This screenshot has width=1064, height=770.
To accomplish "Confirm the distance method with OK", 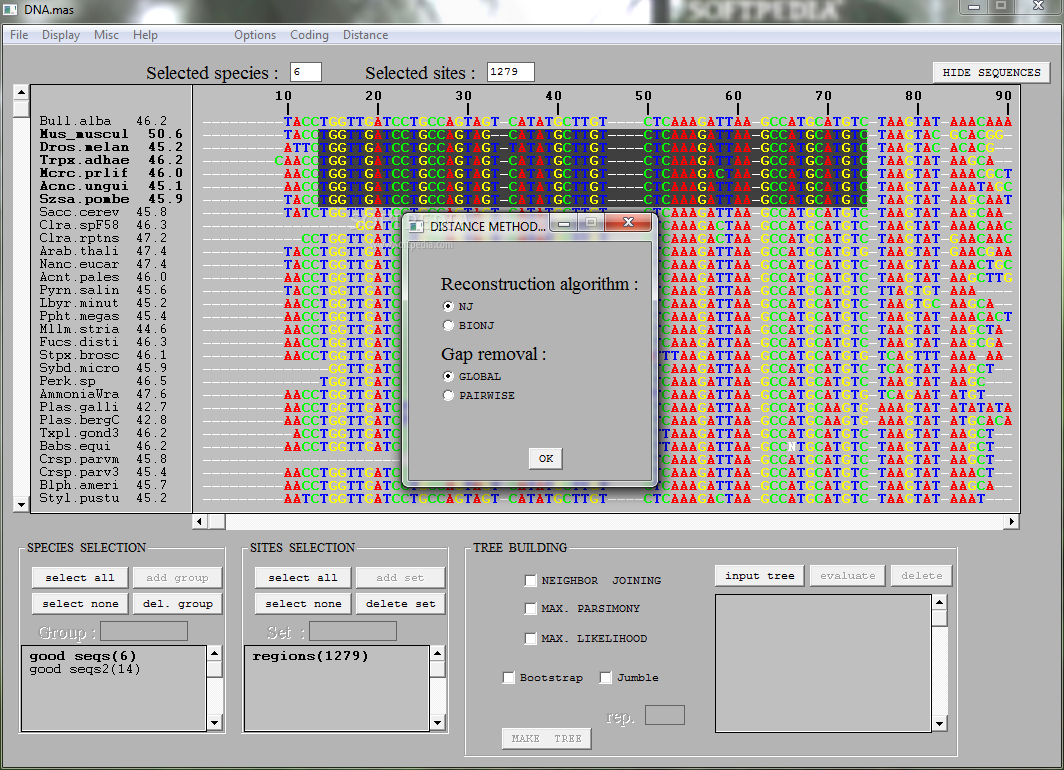I will coord(546,459).
